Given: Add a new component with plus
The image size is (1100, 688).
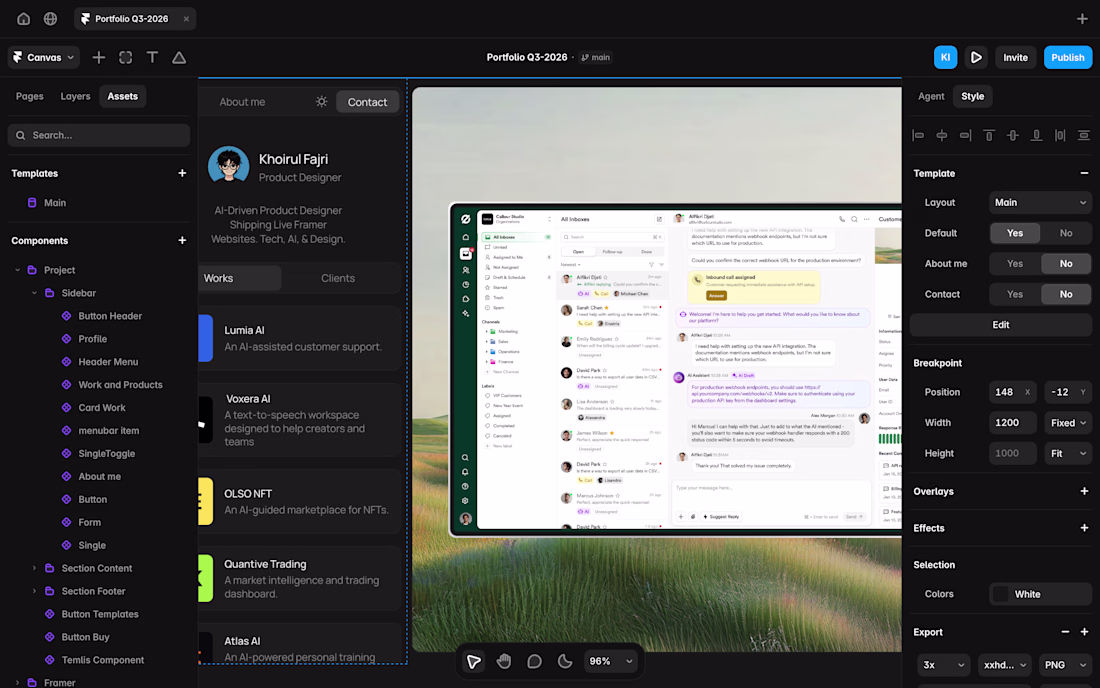Looking at the screenshot, I should pyautogui.click(x=182, y=241).
